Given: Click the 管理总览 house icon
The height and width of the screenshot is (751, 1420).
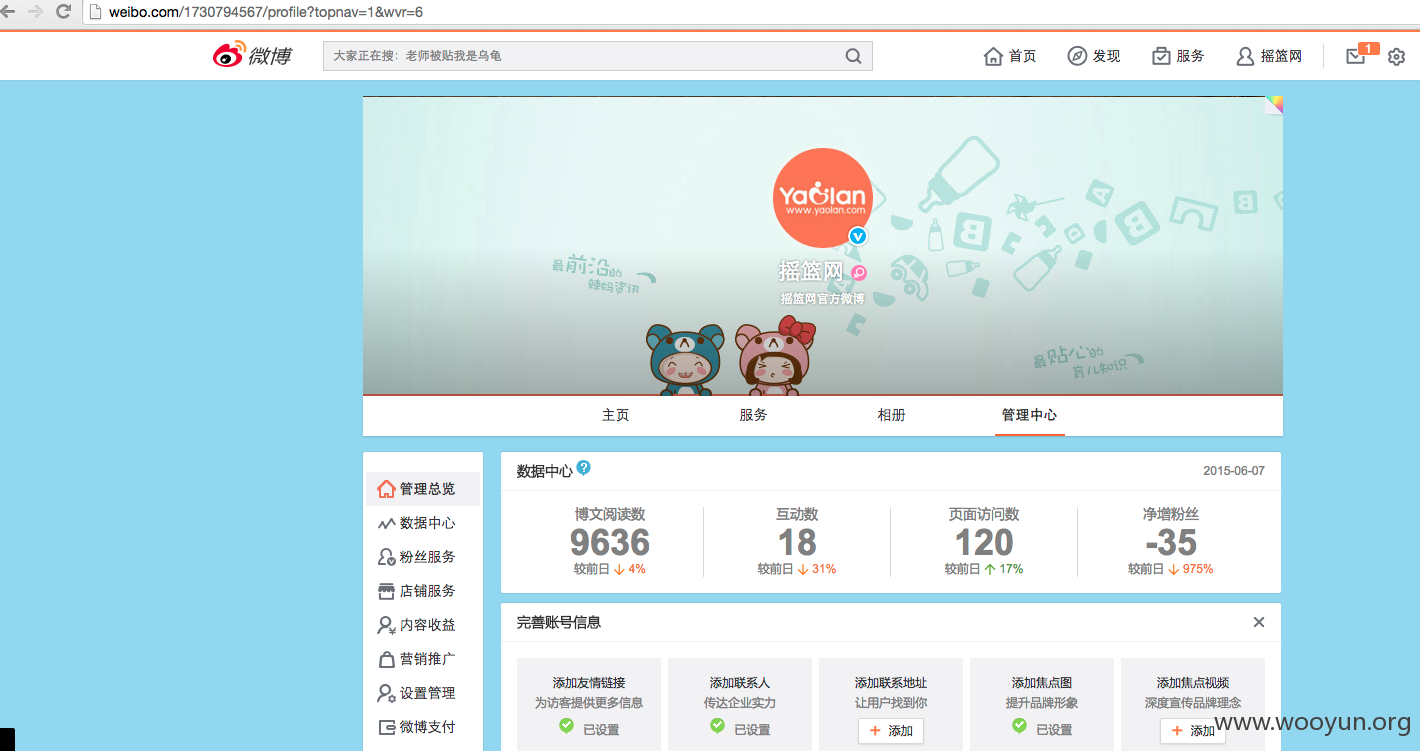Looking at the screenshot, I should pos(386,489).
